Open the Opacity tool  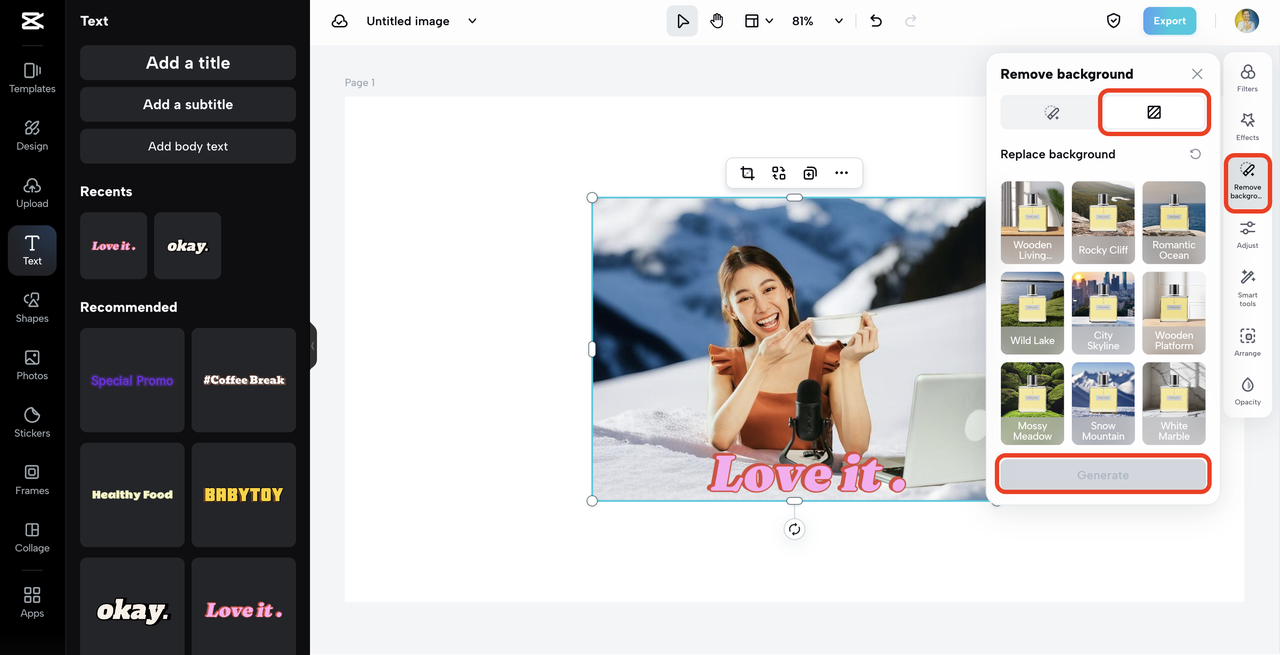tap(1247, 391)
